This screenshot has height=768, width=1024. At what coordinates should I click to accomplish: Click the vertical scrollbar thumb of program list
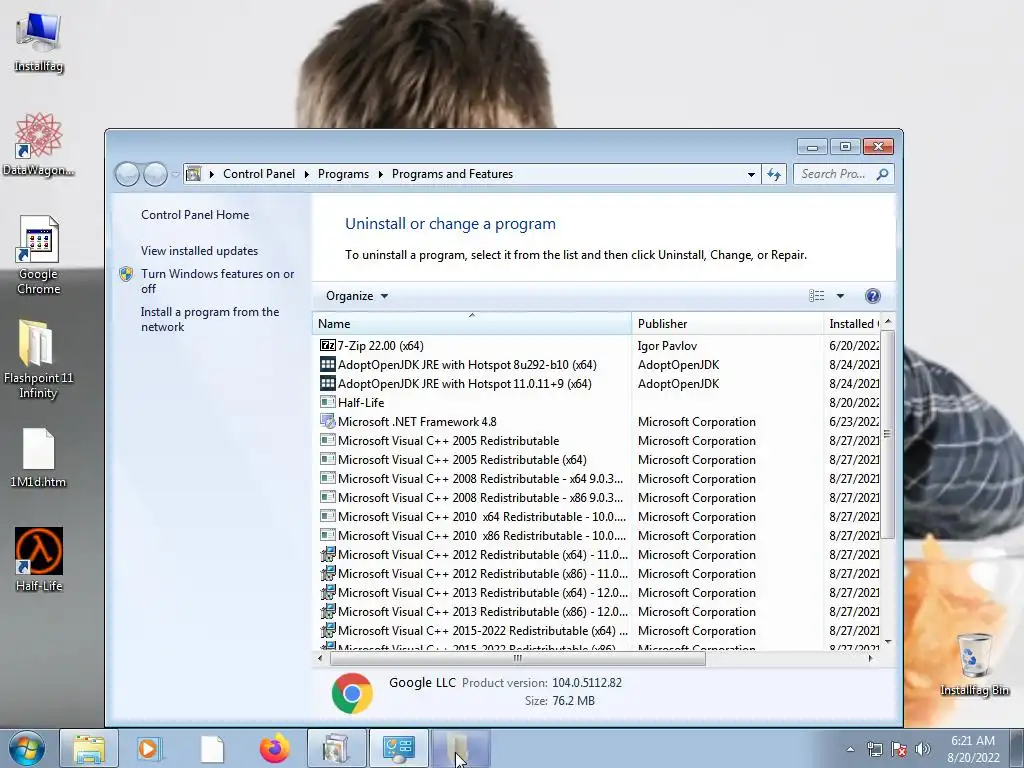click(x=887, y=434)
